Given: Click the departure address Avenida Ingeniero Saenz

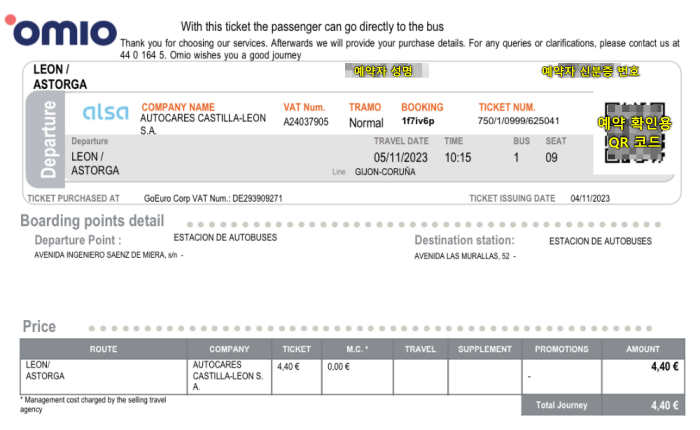Looking at the screenshot, I should pos(106,255).
